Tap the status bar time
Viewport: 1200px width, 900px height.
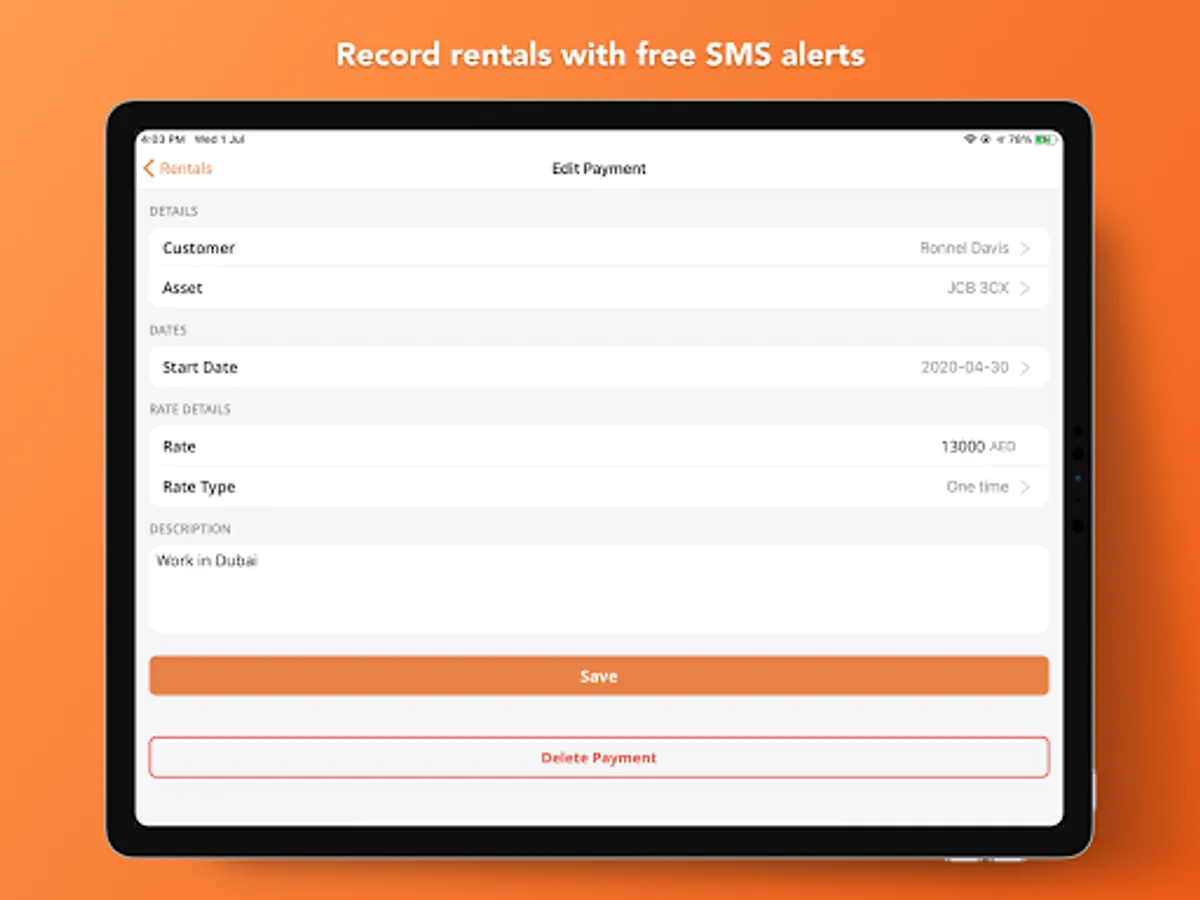coord(162,139)
